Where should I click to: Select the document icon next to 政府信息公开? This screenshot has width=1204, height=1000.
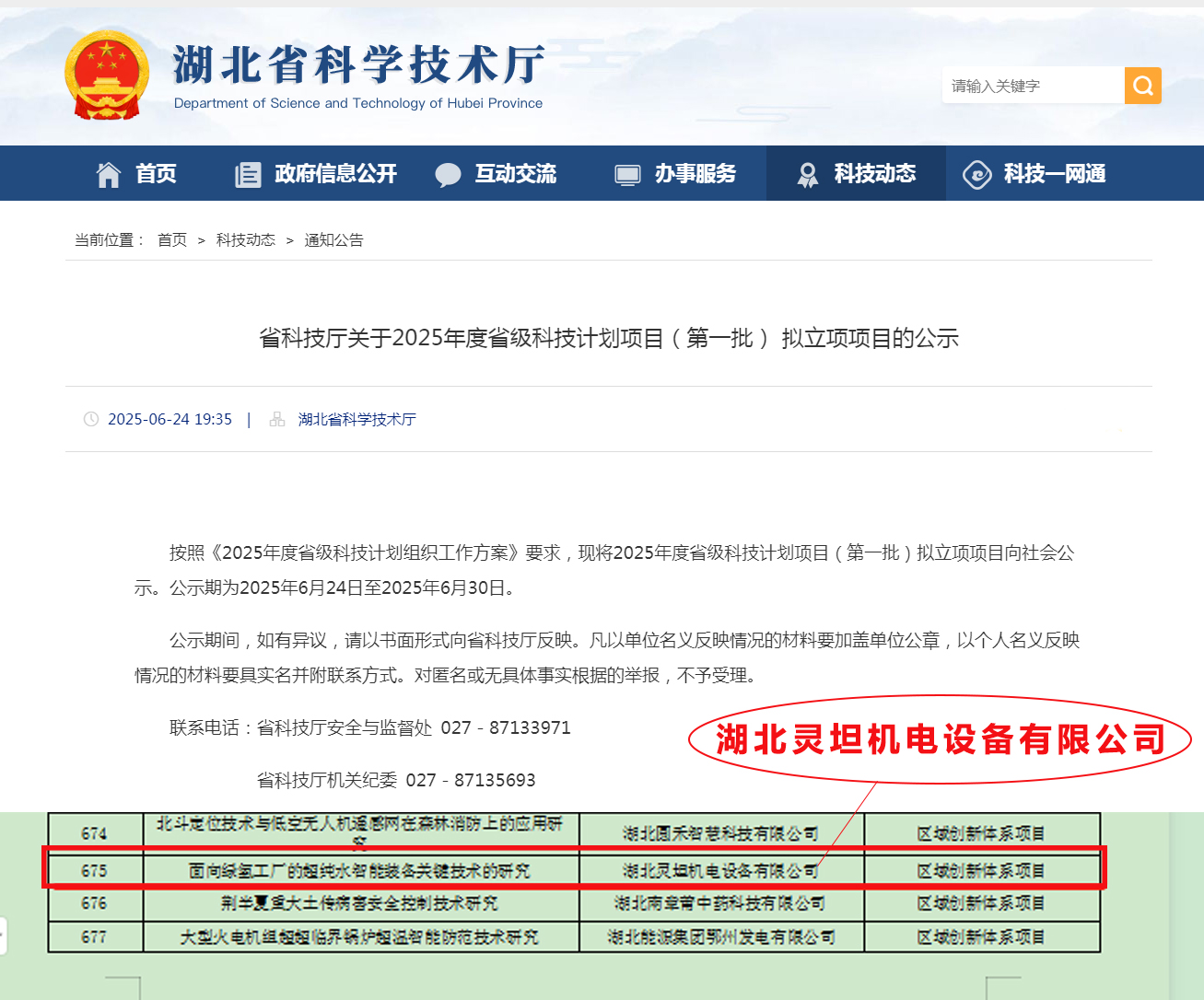pyautogui.click(x=246, y=173)
